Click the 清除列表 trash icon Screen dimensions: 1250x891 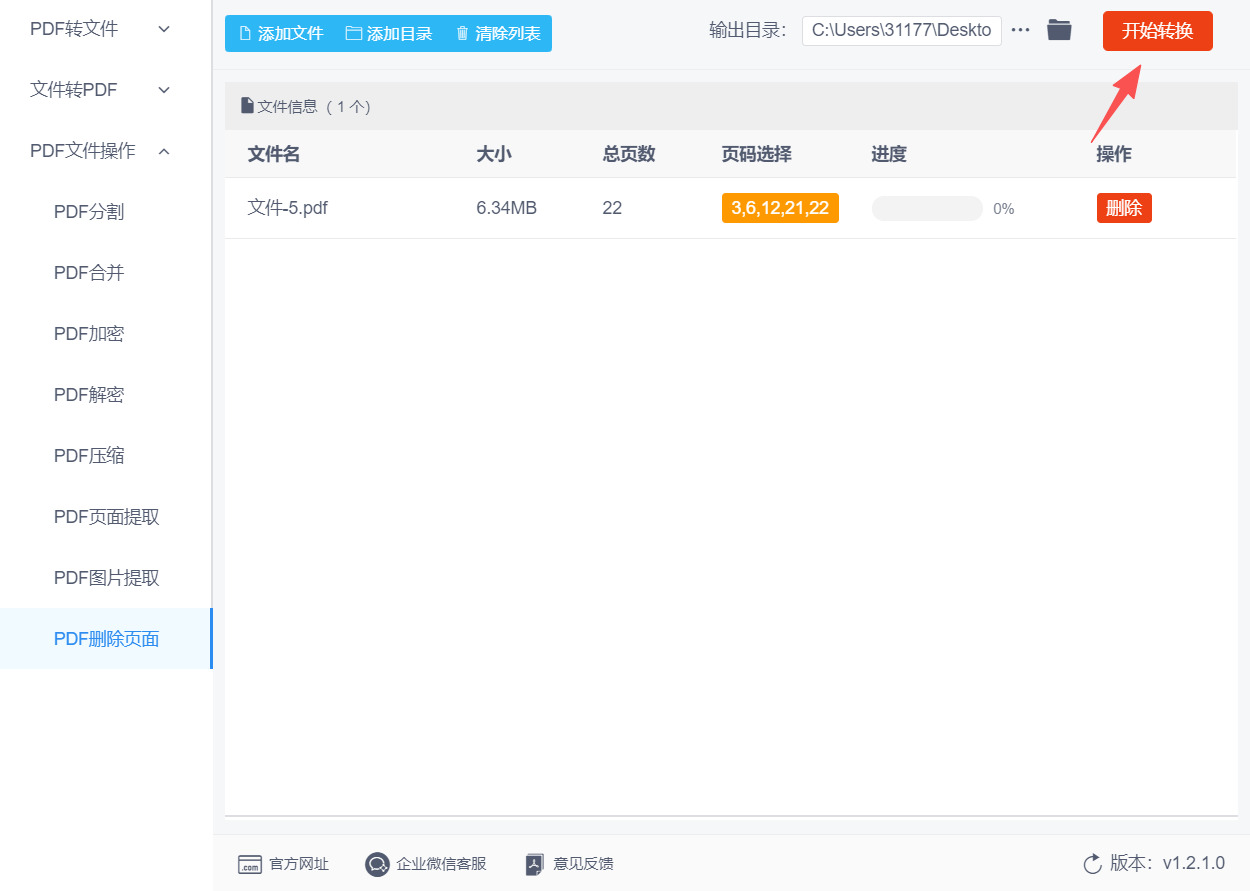pyautogui.click(x=461, y=32)
